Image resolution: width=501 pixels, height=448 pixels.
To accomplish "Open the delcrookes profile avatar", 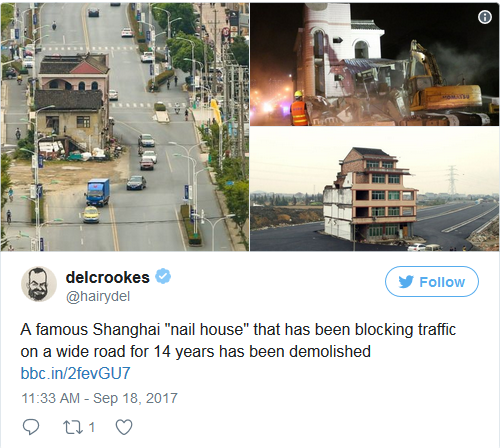I will [x=39, y=284].
